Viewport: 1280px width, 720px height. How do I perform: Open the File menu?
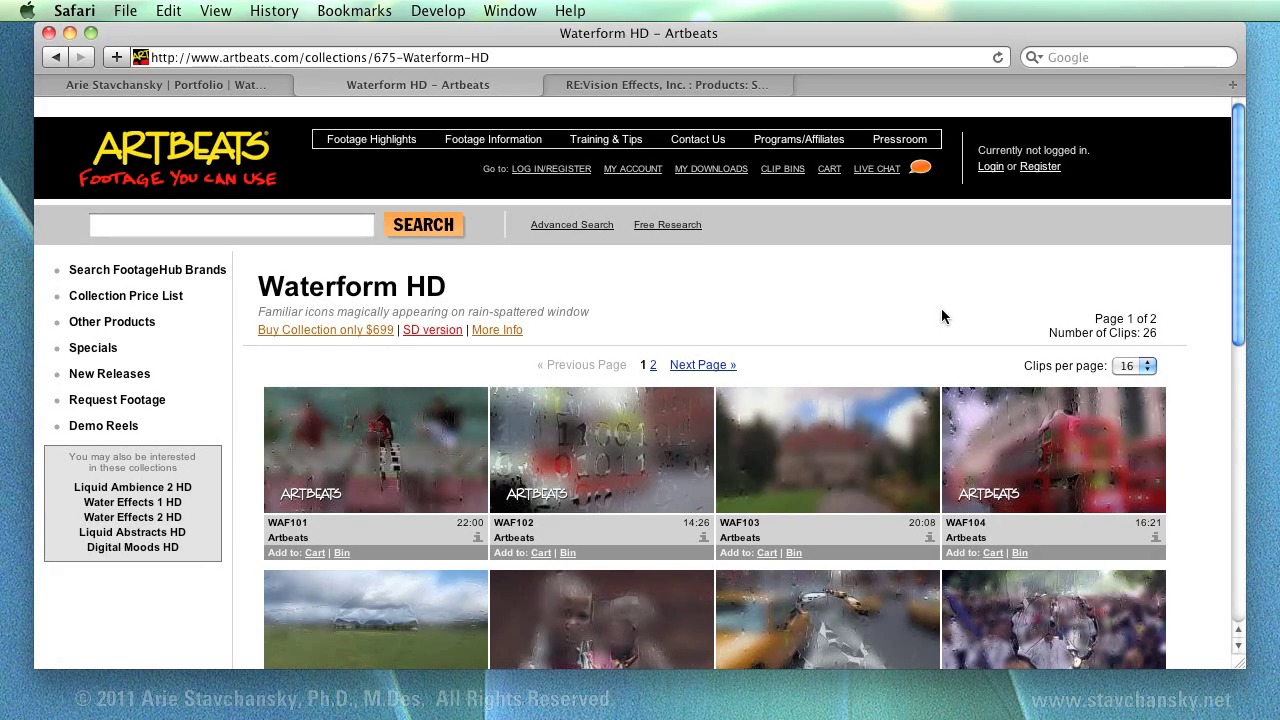(125, 11)
